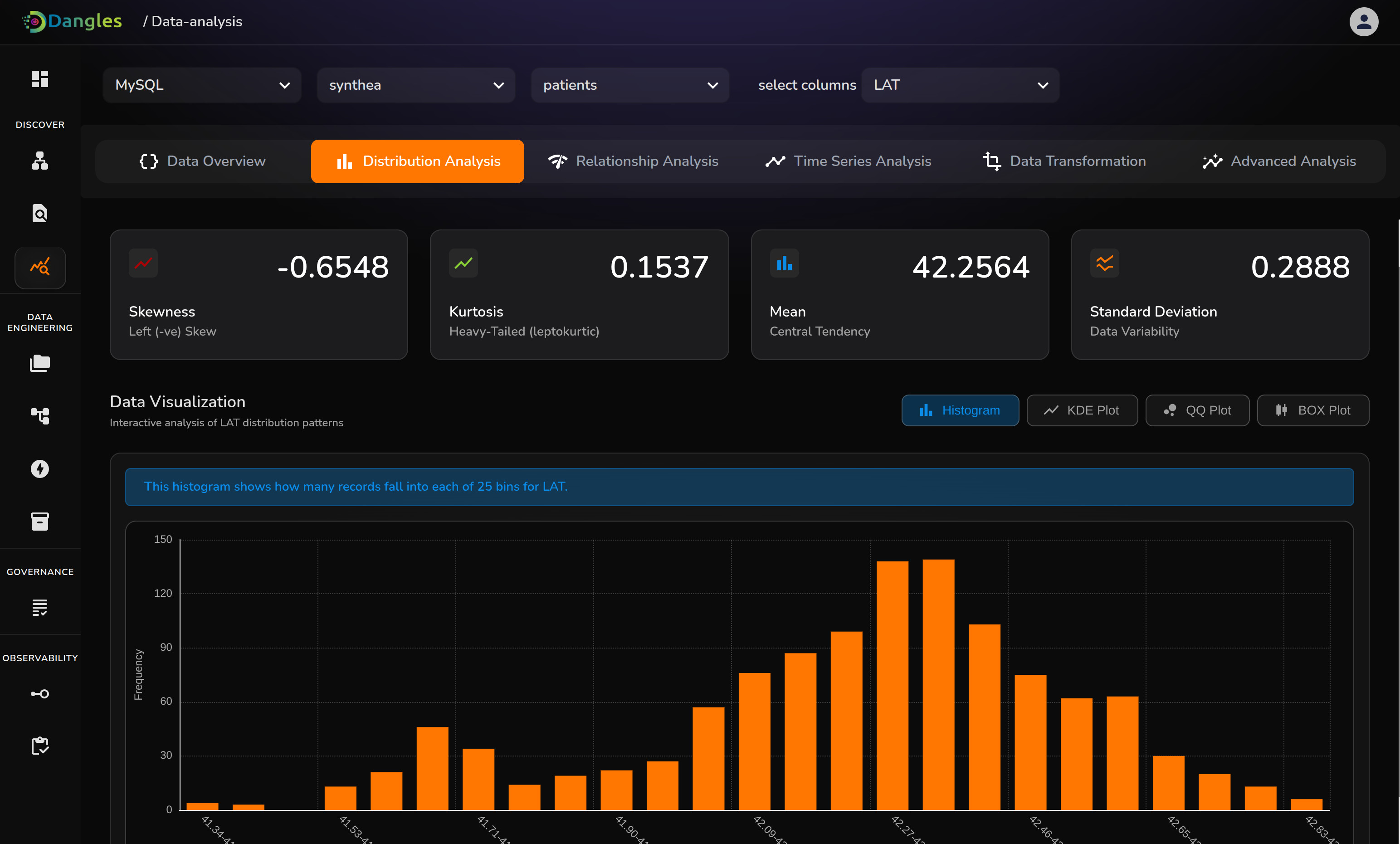Image resolution: width=1400 pixels, height=844 pixels.
Task: Open the stacked folders icon under Data Engineering
Action: pos(40,363)
